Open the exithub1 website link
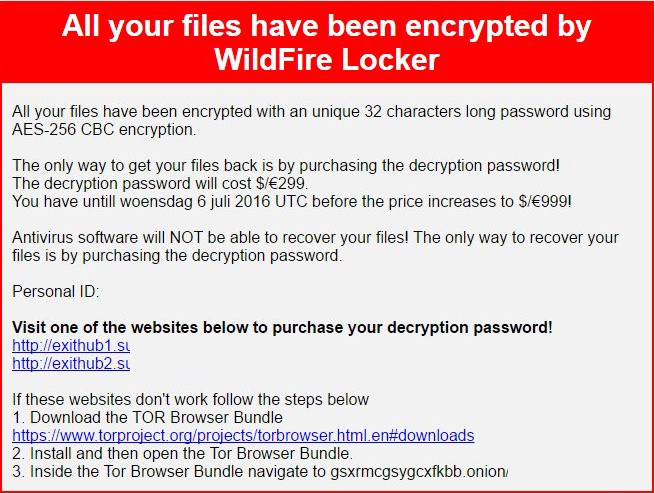The height and width of the screenshot is (493, 655). tap(71, 346)
